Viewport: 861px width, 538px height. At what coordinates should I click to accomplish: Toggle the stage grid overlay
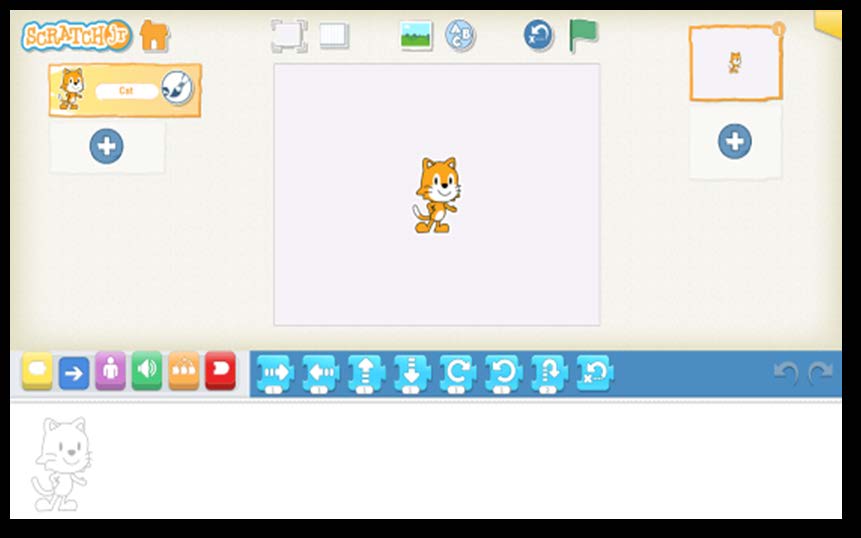[x=334, y=36]
